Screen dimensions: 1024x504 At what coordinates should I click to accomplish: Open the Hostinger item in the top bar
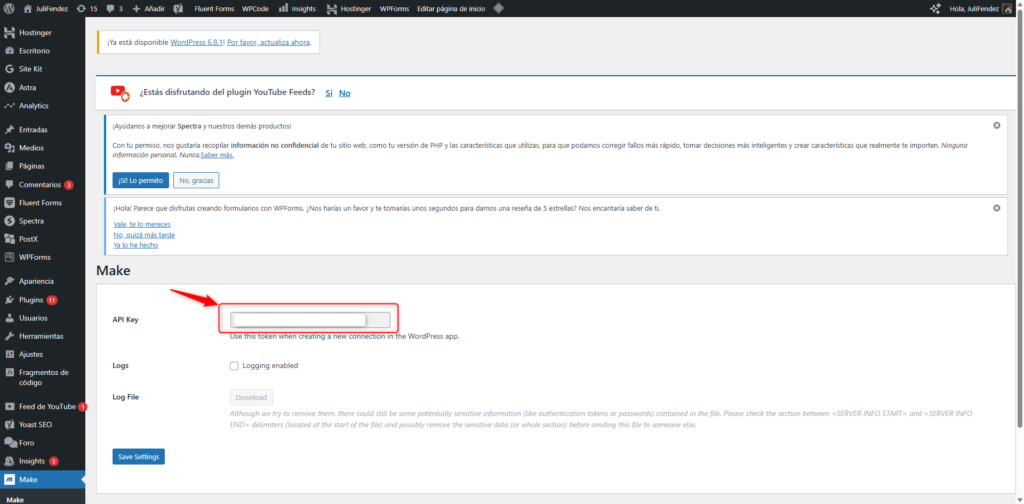click(349, 8)
